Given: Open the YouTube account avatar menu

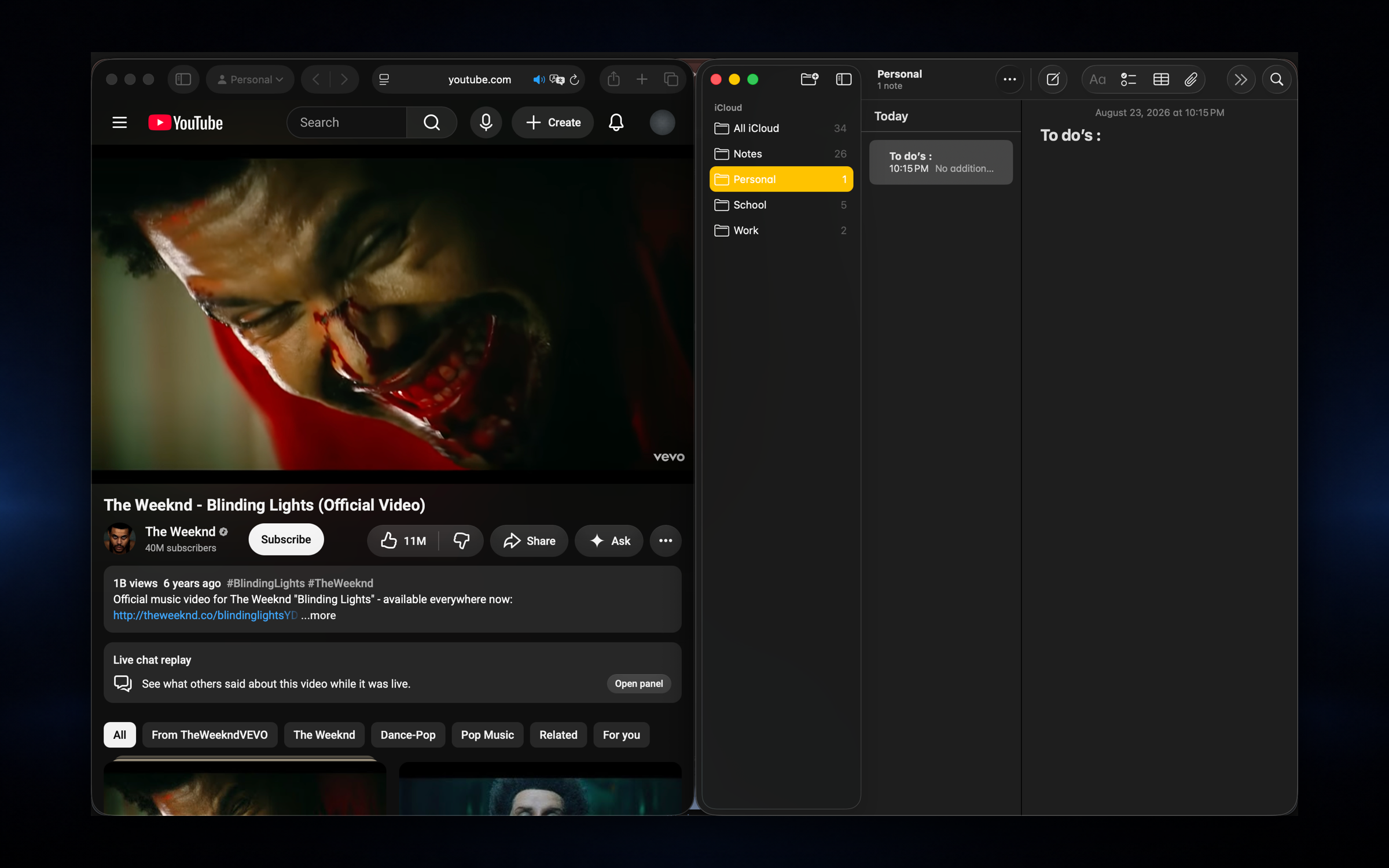Looking at the screenshot, I should pos(662,123).
